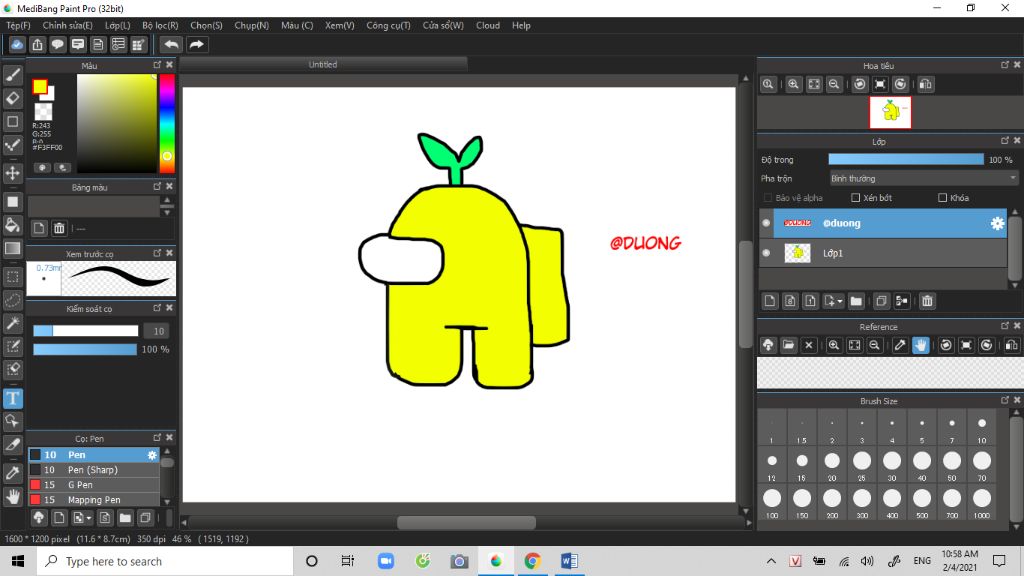
Task: Click the foreground yellow color swatch
Action: 40,86
